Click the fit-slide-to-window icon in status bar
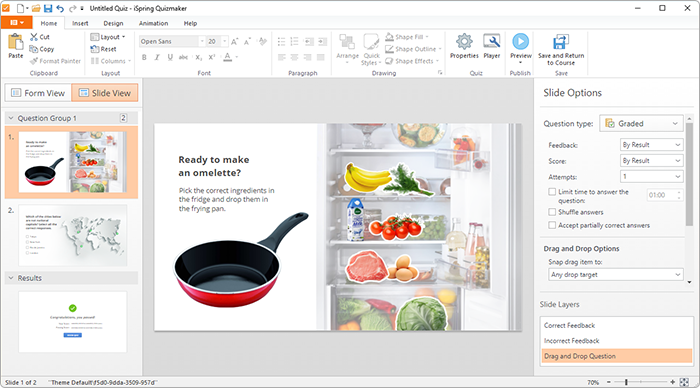This screenshot has width=700, height=388. 684,382
